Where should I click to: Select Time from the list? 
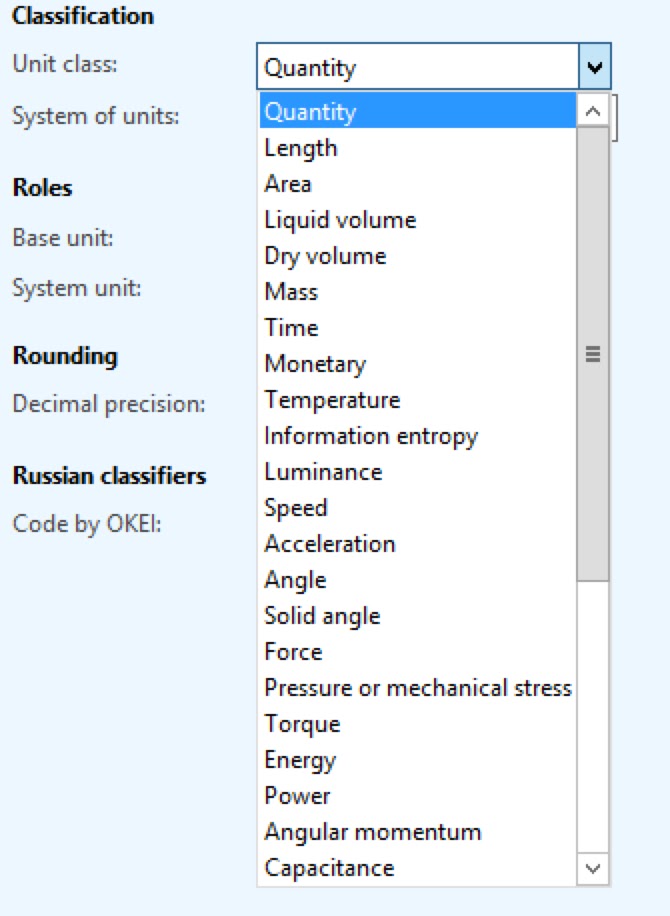pyautogui.click(x=291, y=328)
